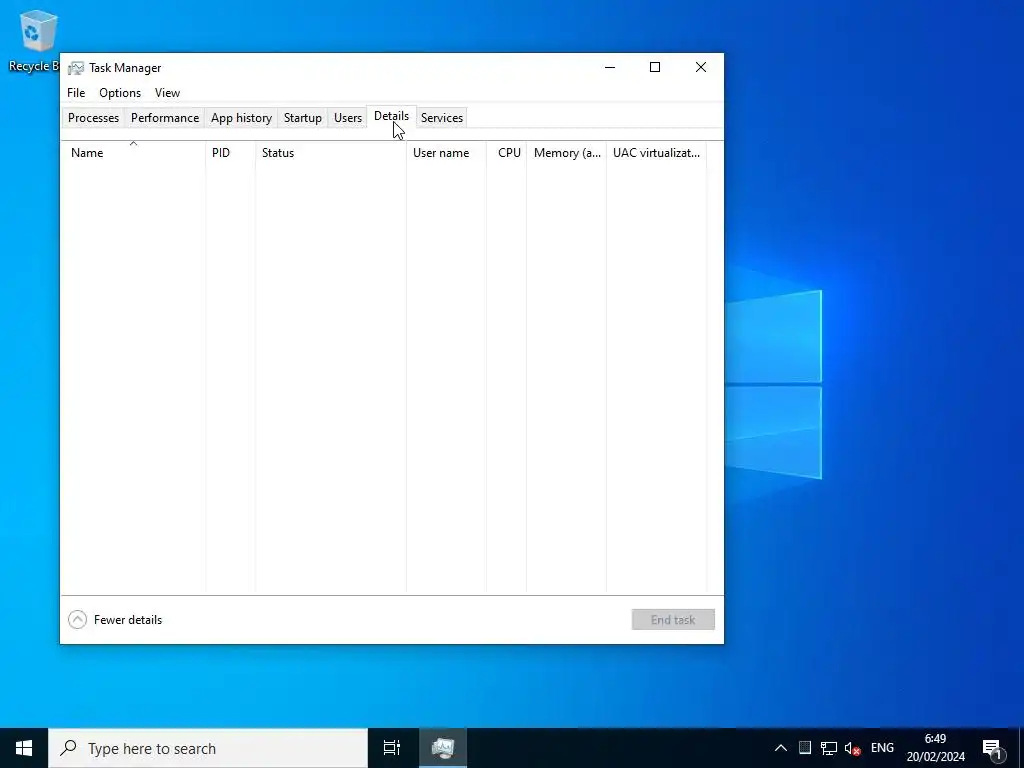The height and width of the screenshot is (768, 1024).
Task: Open the File menu
Action: coord(76,93)
